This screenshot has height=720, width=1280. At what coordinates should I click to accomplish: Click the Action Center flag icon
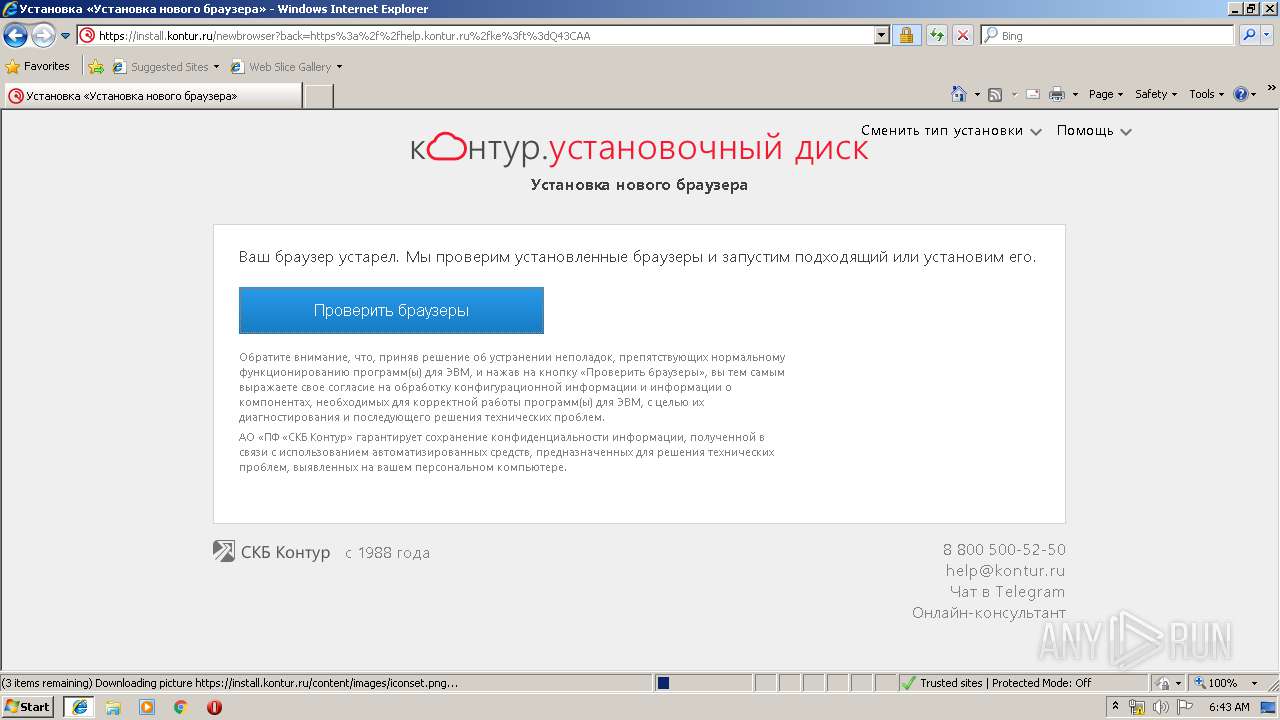[x=1185, y=707]
